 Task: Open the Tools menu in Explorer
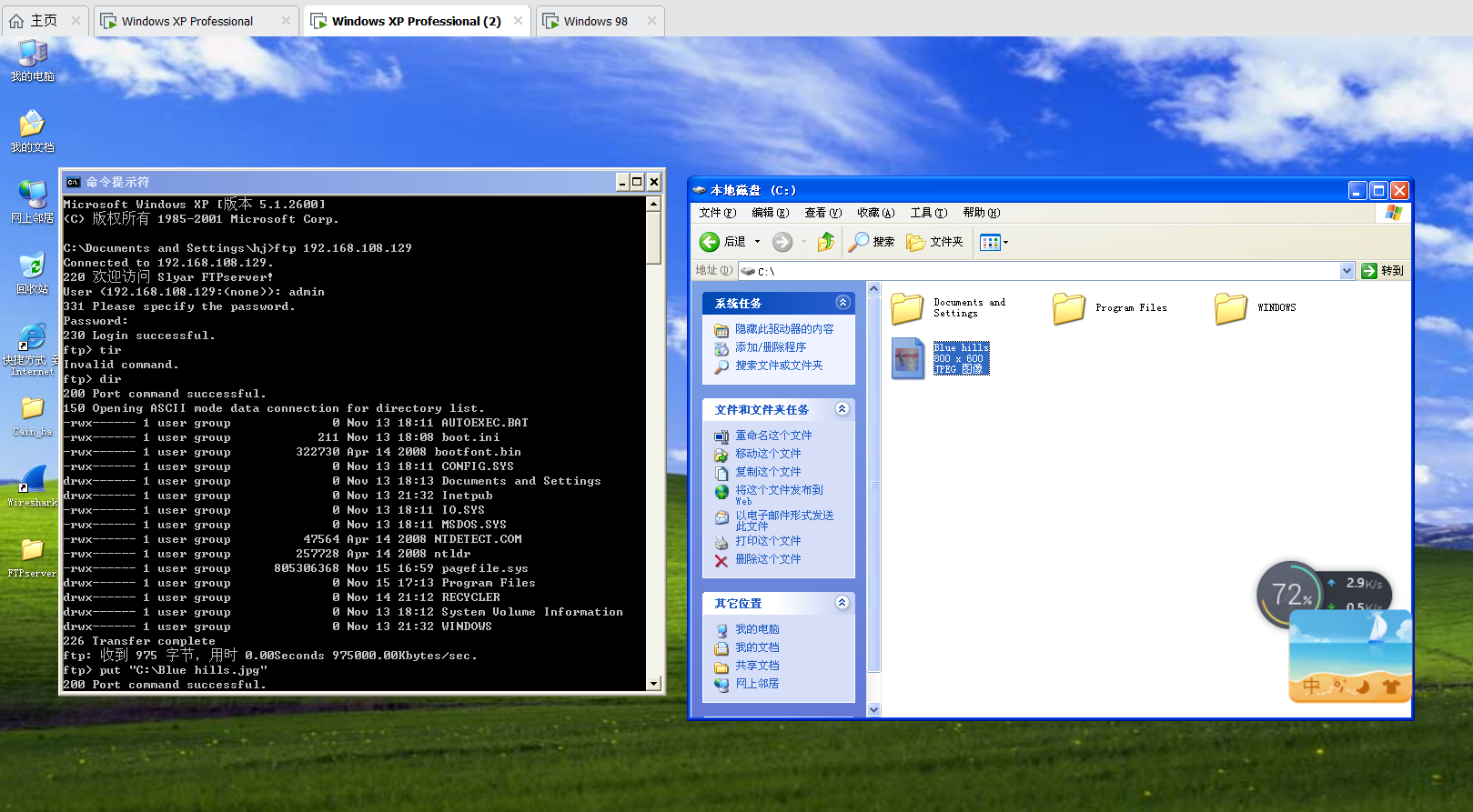click(928, 213)
